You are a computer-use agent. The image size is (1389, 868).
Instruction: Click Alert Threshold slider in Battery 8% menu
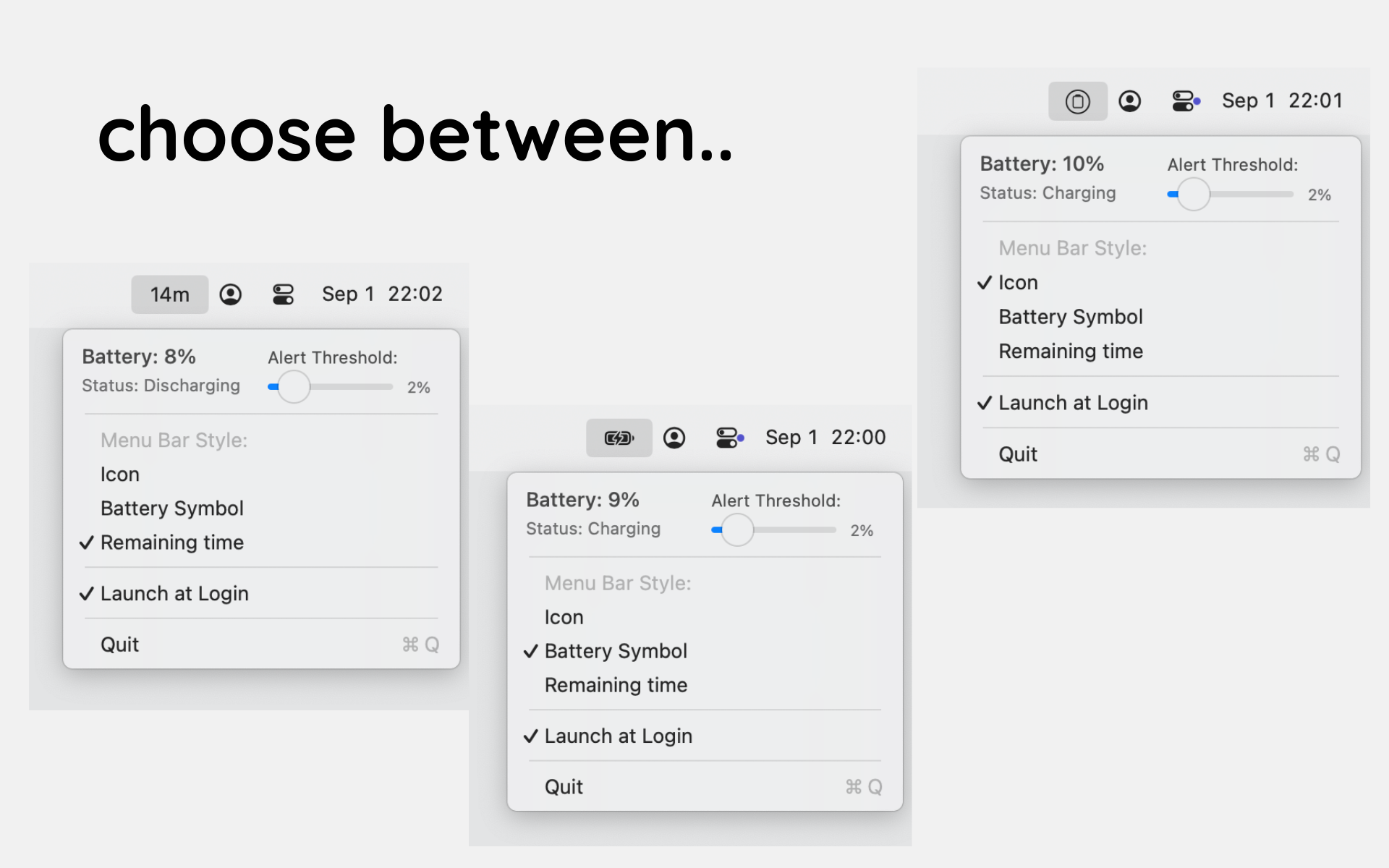[x=294, y=387]
